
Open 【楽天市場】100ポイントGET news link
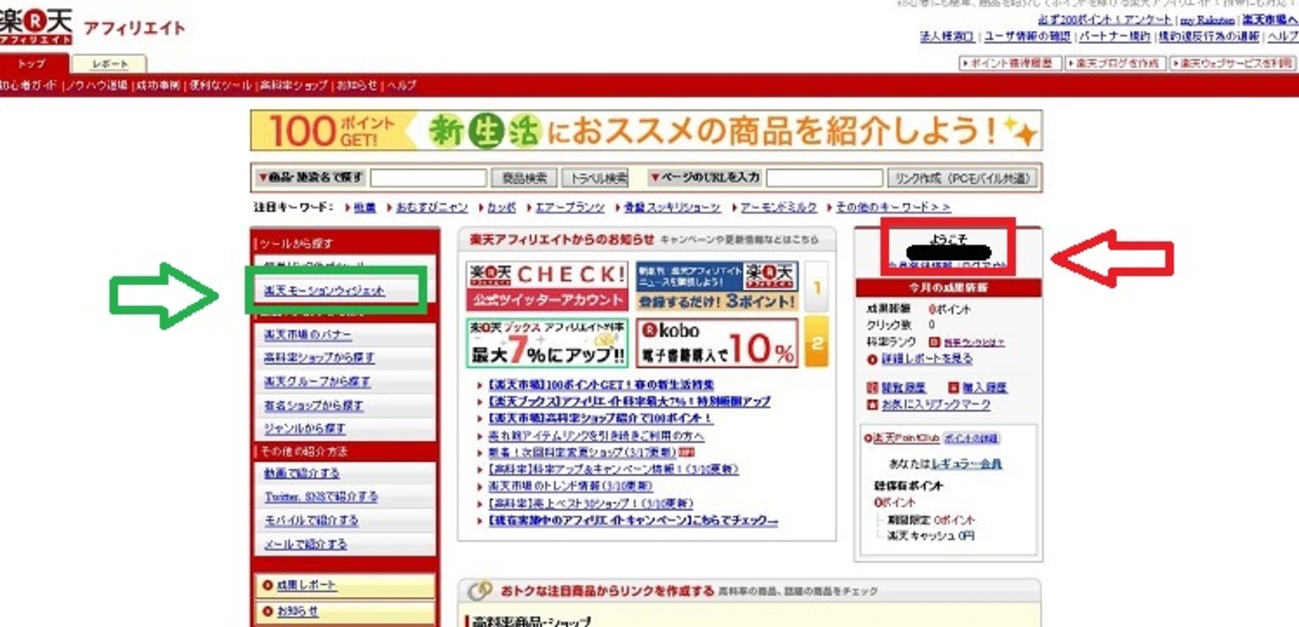click(602, 385)
